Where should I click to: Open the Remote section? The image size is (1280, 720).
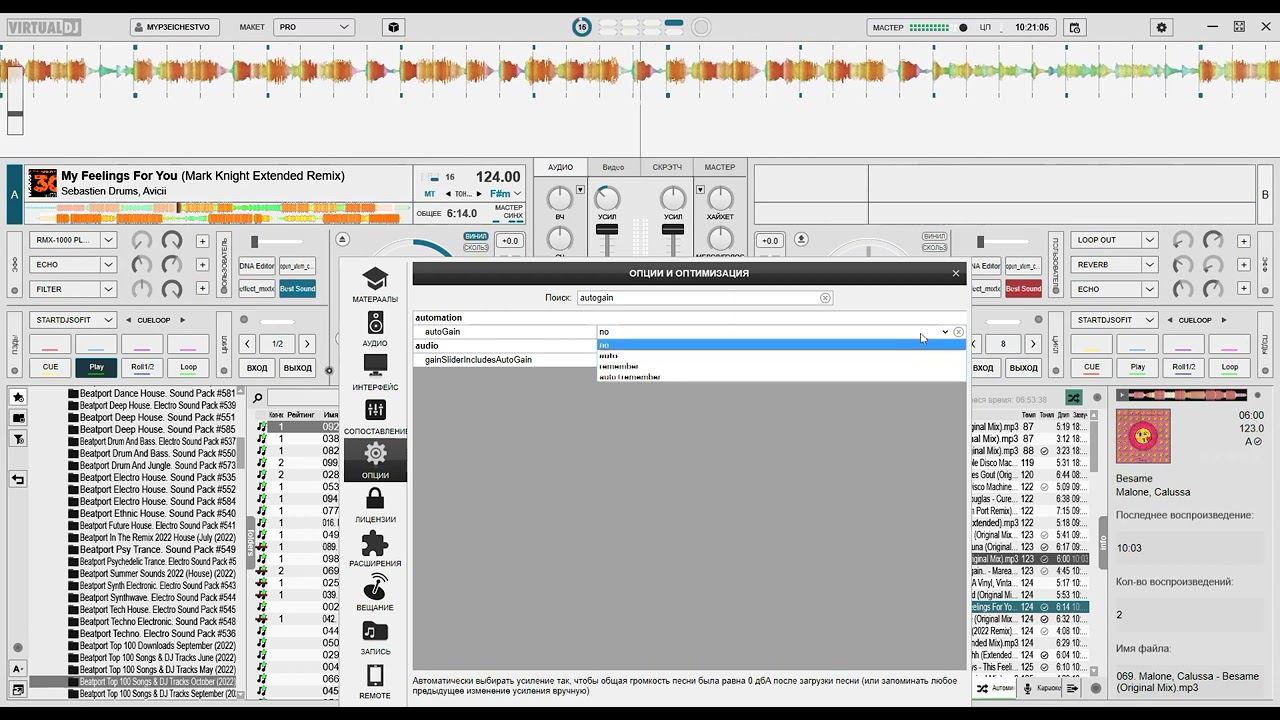tap(375, 681)
